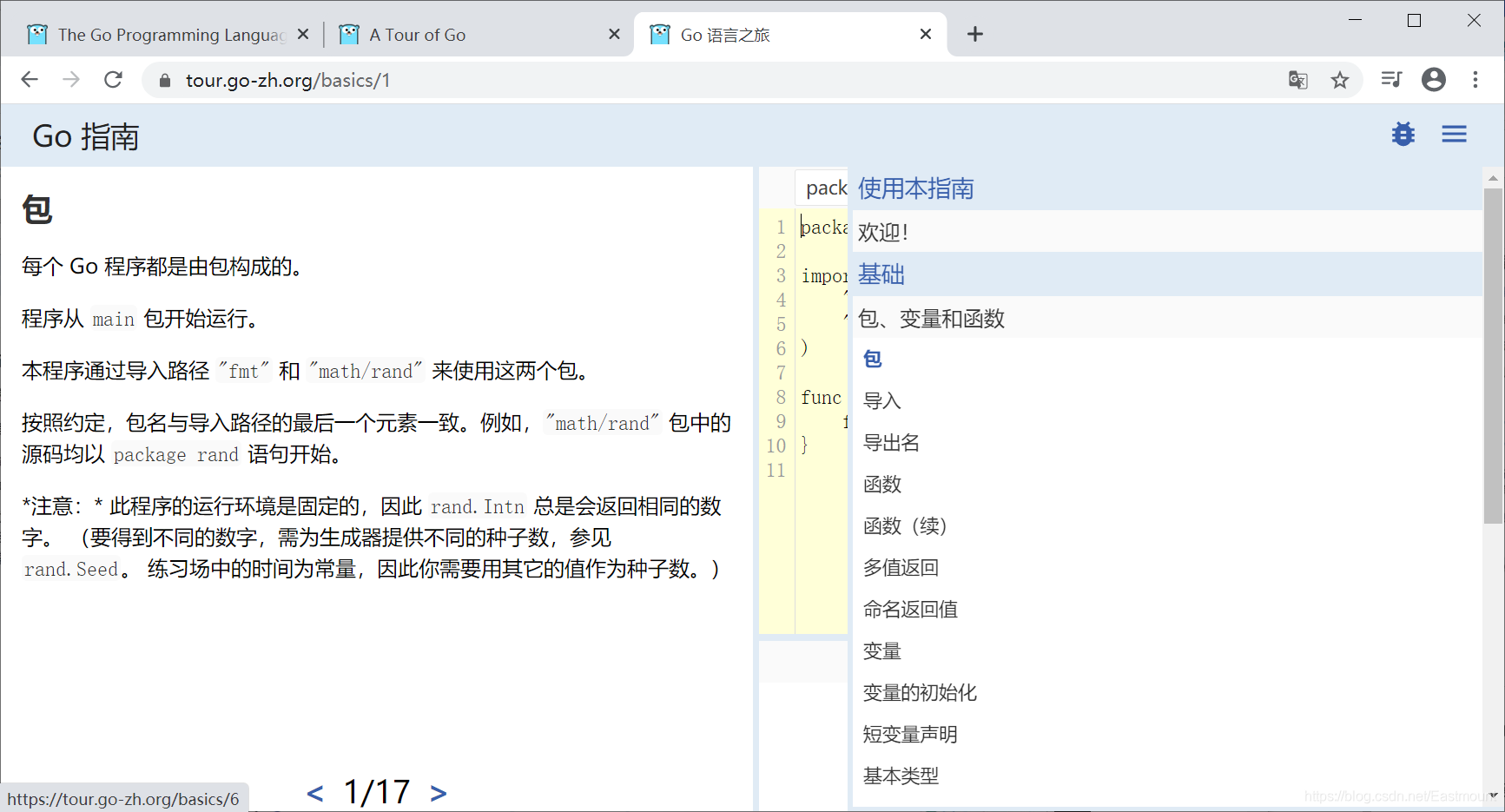The width and height of the screenshot is (1505, 812).
Task: Go back to the previous page
Action: (30, 80)
